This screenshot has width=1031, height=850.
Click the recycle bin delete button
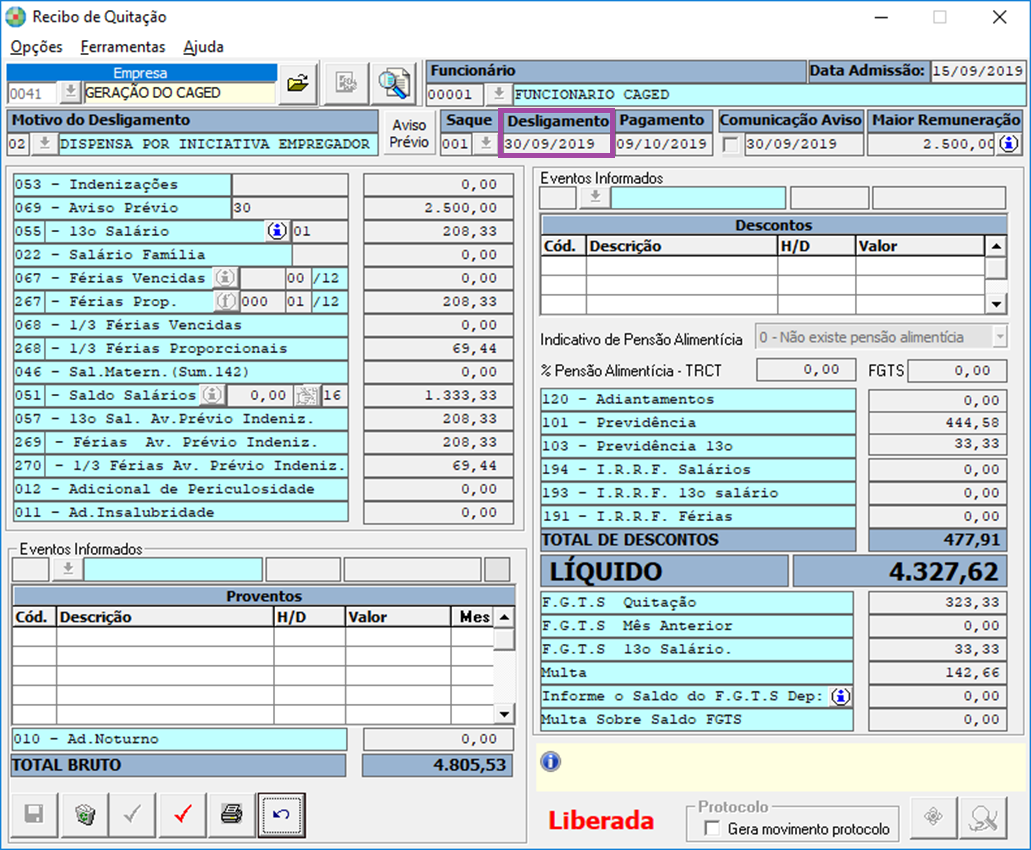(x=85, y=815)
